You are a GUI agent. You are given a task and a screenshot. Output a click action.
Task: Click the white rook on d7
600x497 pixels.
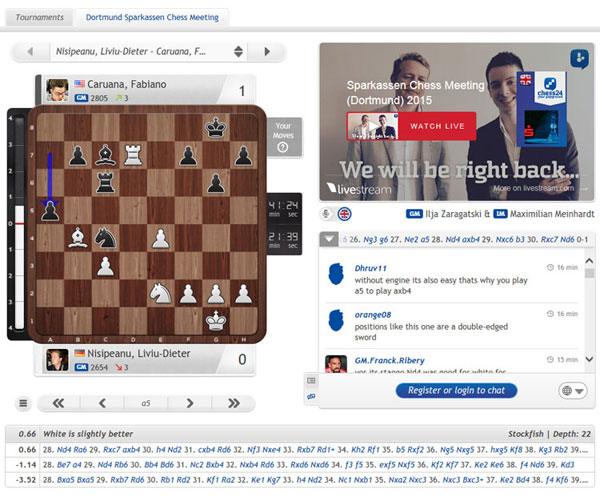[133, 155]
